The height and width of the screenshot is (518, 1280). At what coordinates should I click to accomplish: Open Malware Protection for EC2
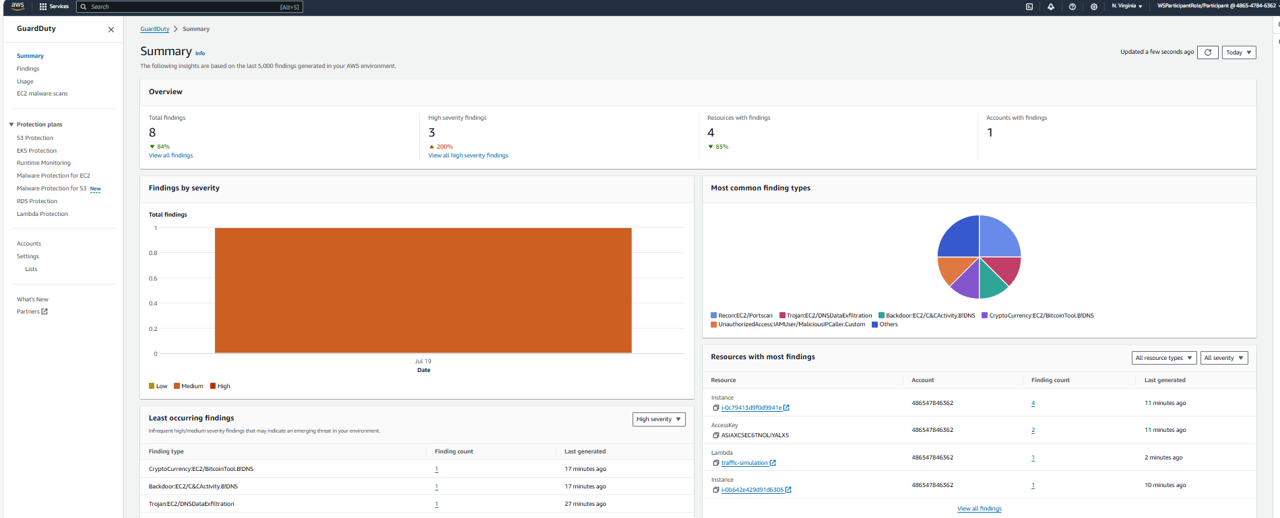click(x=53, y=176)
